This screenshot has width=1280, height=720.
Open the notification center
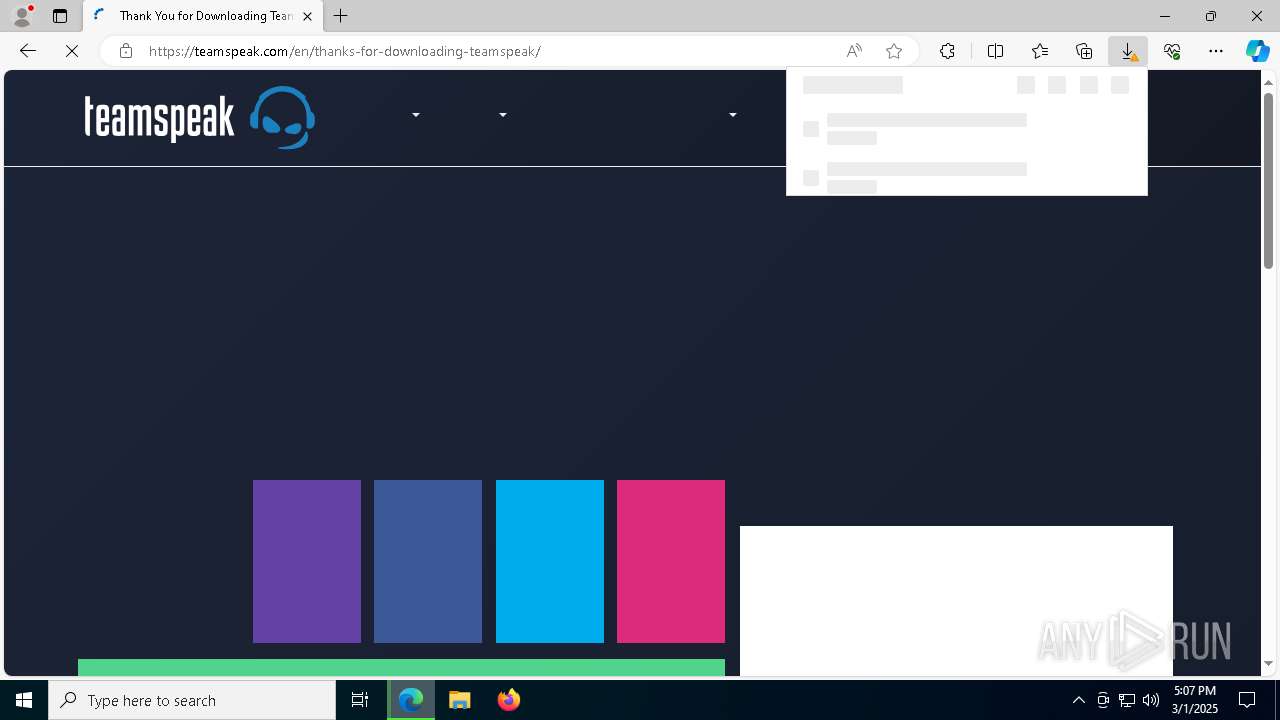pyautogui.click(x=1247, y=700)
